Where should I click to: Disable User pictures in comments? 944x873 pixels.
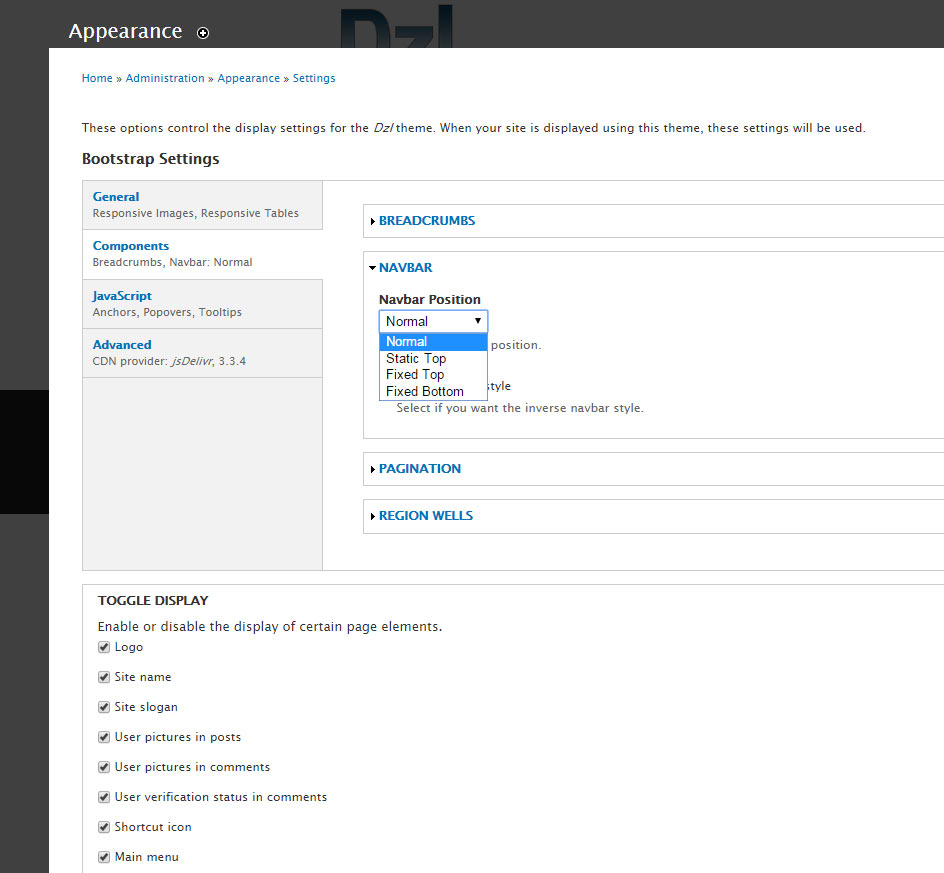click(x=104, y=767)
